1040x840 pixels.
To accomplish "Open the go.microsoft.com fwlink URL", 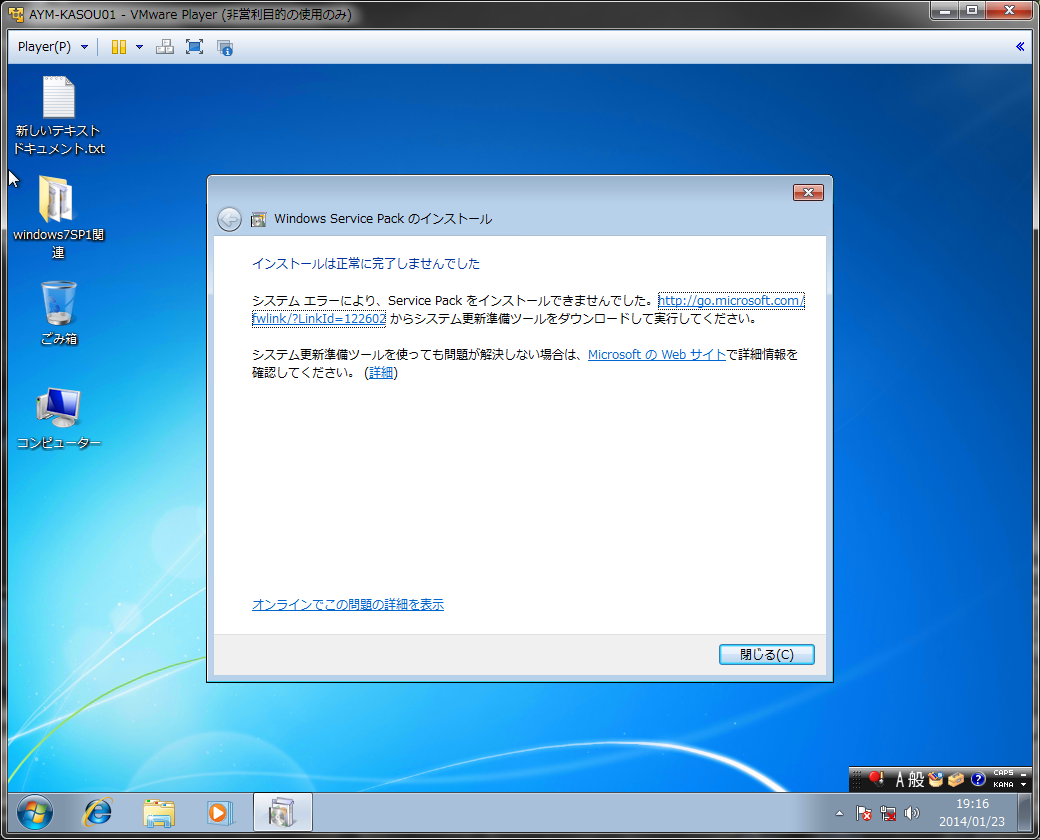I will pyautogui.click(x=730, y=301).
